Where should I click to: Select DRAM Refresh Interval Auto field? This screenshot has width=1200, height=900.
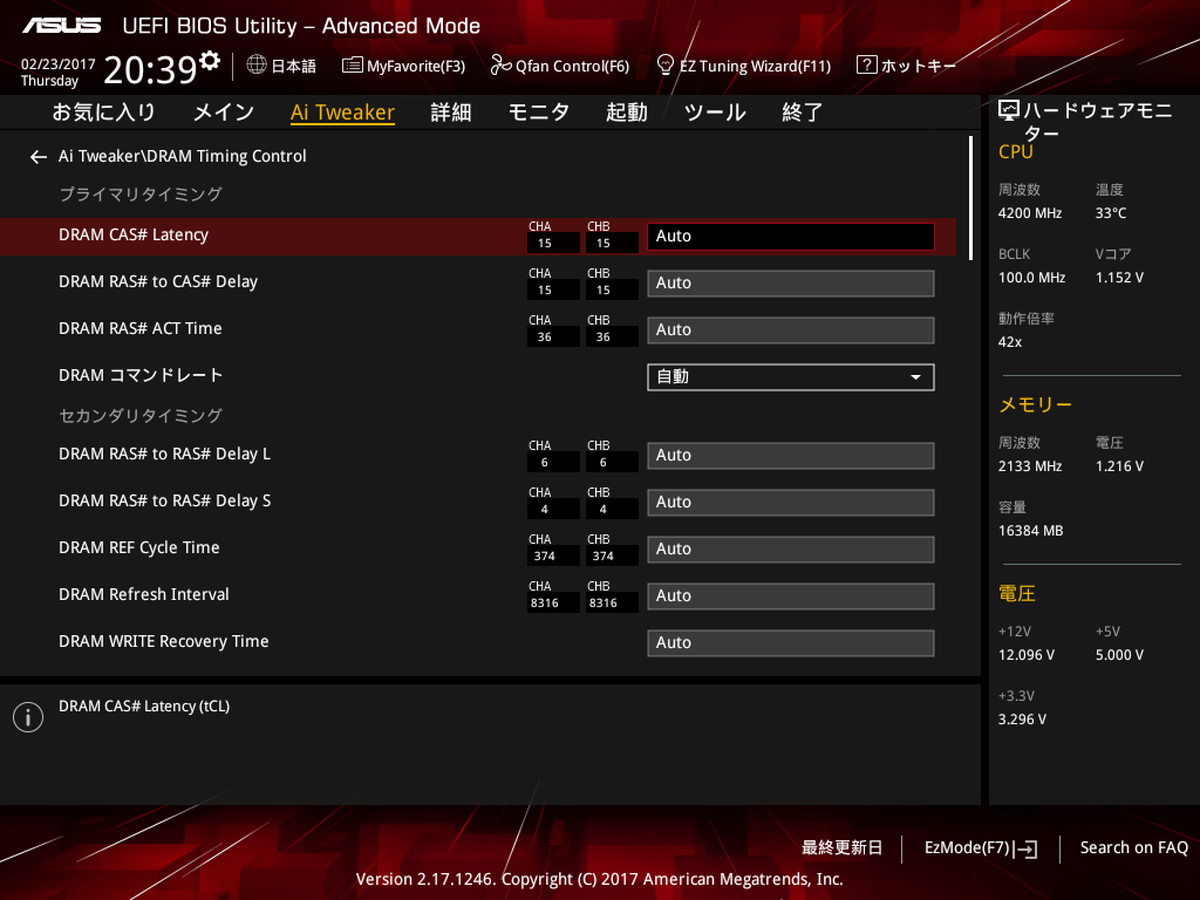pyautogui.click(x=791, y=596)
